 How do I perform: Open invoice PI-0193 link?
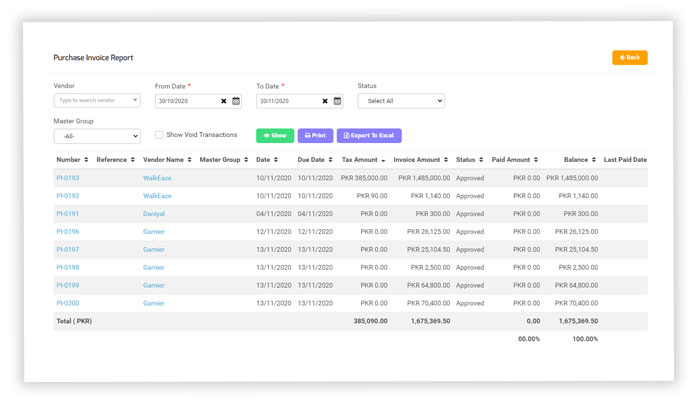[68, 178]
